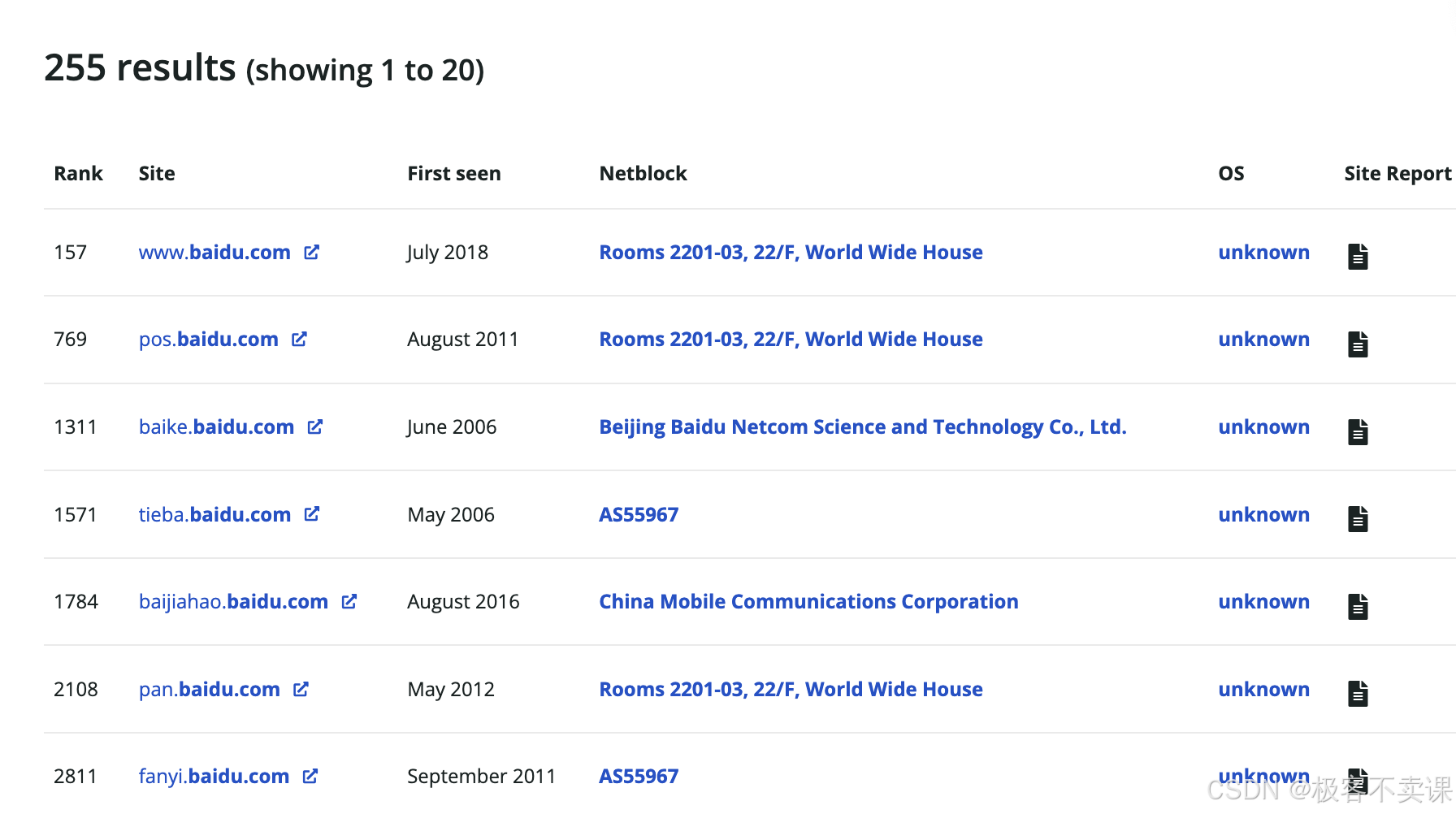Open World Wide House netblock for pos.baidu.com
Image resolution: width=1456 pixels, height=814 pixels.
tap(791, 340)
